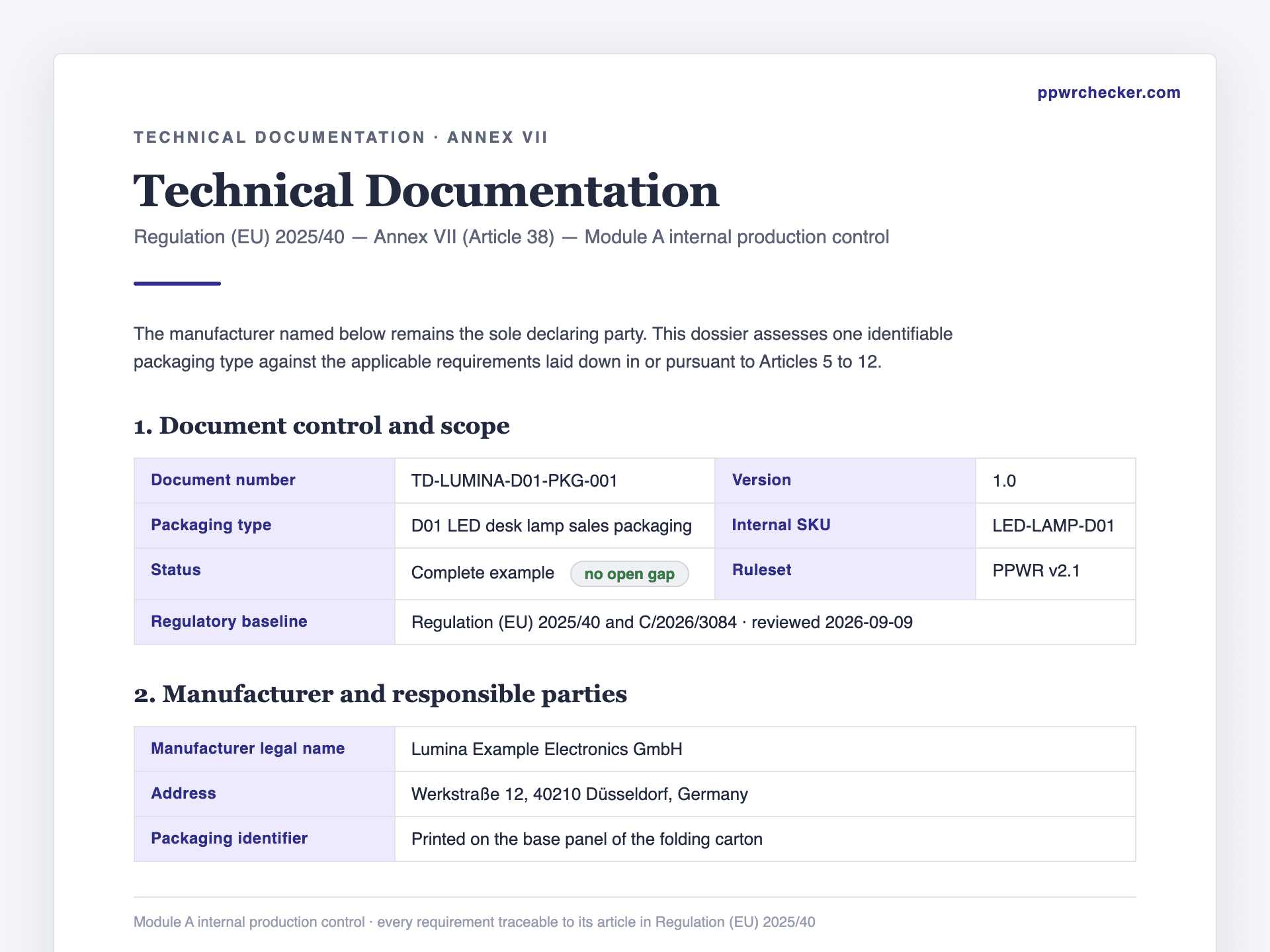
Task: Select value 'TD-LUMINA-D01-PKG-001'
Action: click(x=514, y=481)
